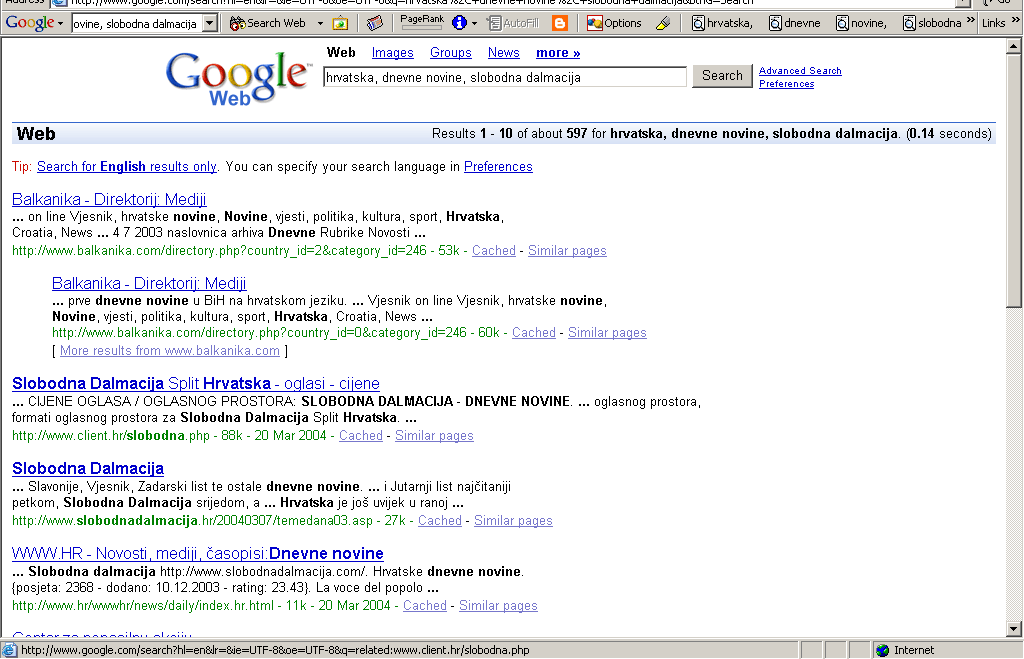The image size is (1024, 659).
Task: Open the Page Info blue icon
Action: tap(459, 23)
